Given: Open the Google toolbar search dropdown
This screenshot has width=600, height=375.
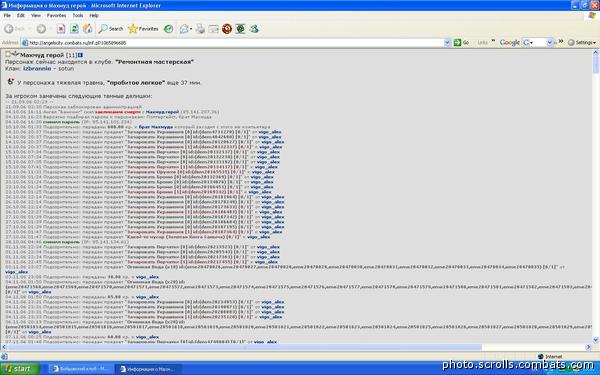Looking at the screenshot, I should [x=549, y=42].
